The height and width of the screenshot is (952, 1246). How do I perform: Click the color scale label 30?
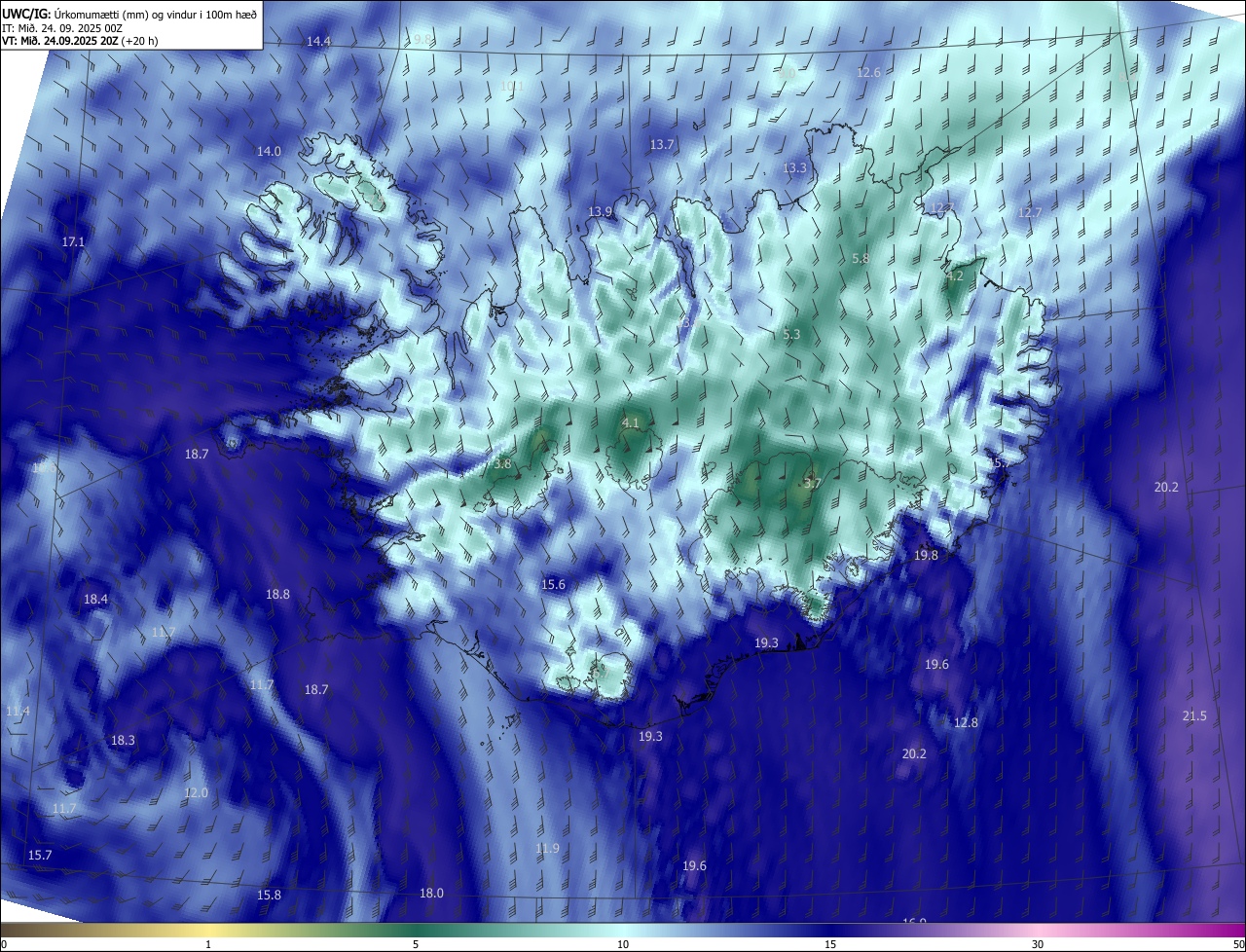[1038, 944]
